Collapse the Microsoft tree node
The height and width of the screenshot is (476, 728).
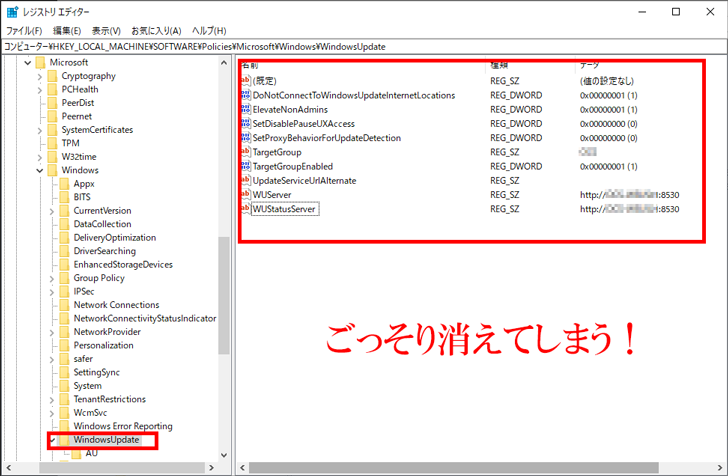28,62
